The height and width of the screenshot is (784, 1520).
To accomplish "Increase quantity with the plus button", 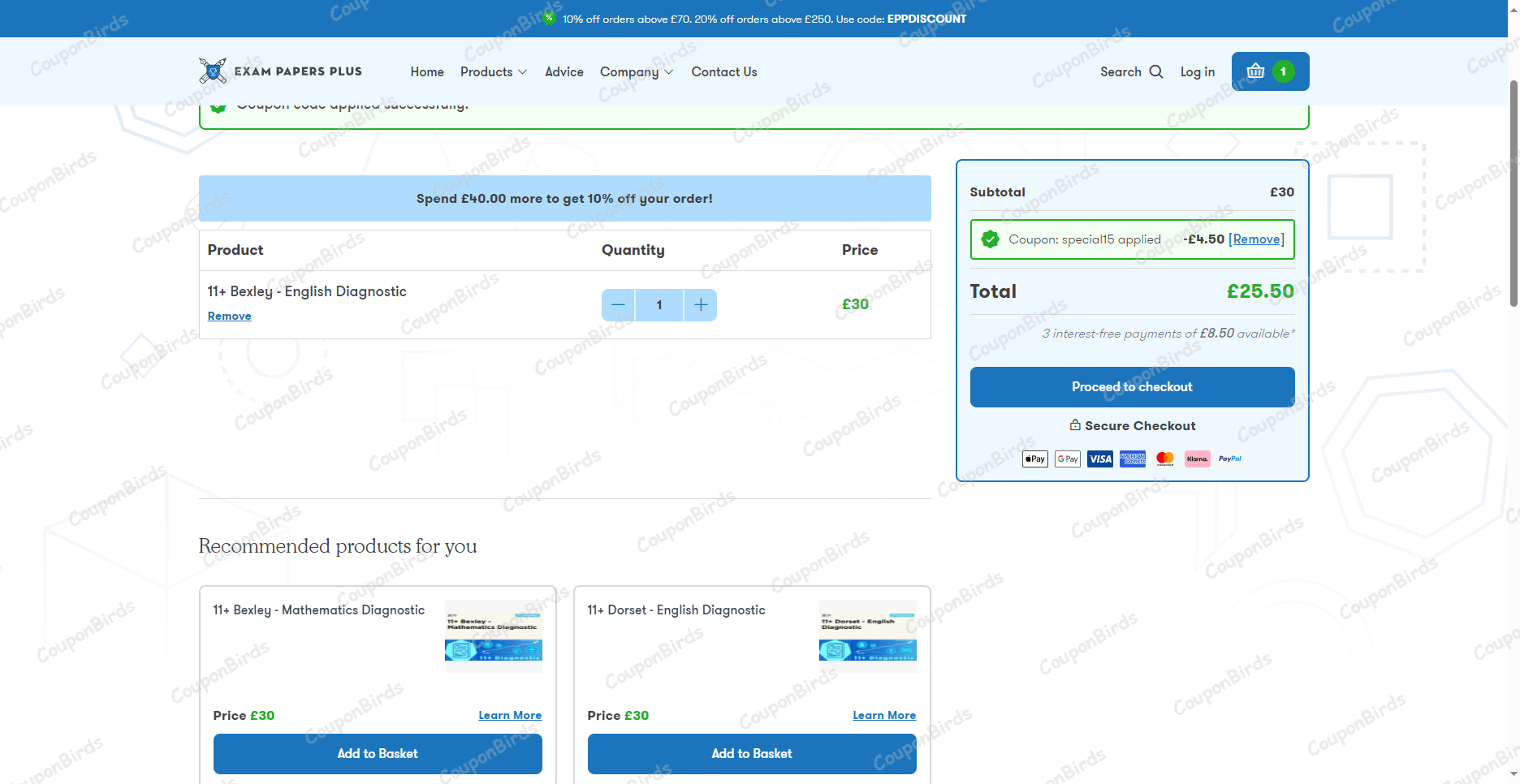I will 701,305.
